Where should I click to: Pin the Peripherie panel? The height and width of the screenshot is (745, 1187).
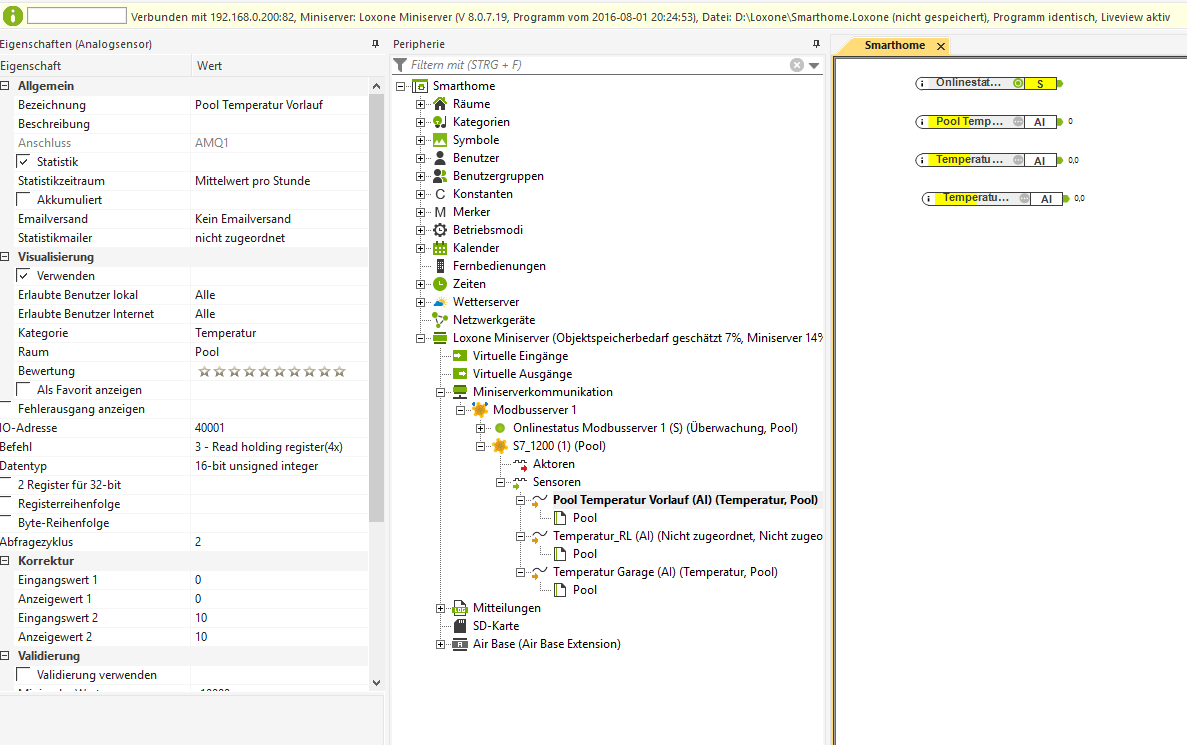click(x=816, y=44)
